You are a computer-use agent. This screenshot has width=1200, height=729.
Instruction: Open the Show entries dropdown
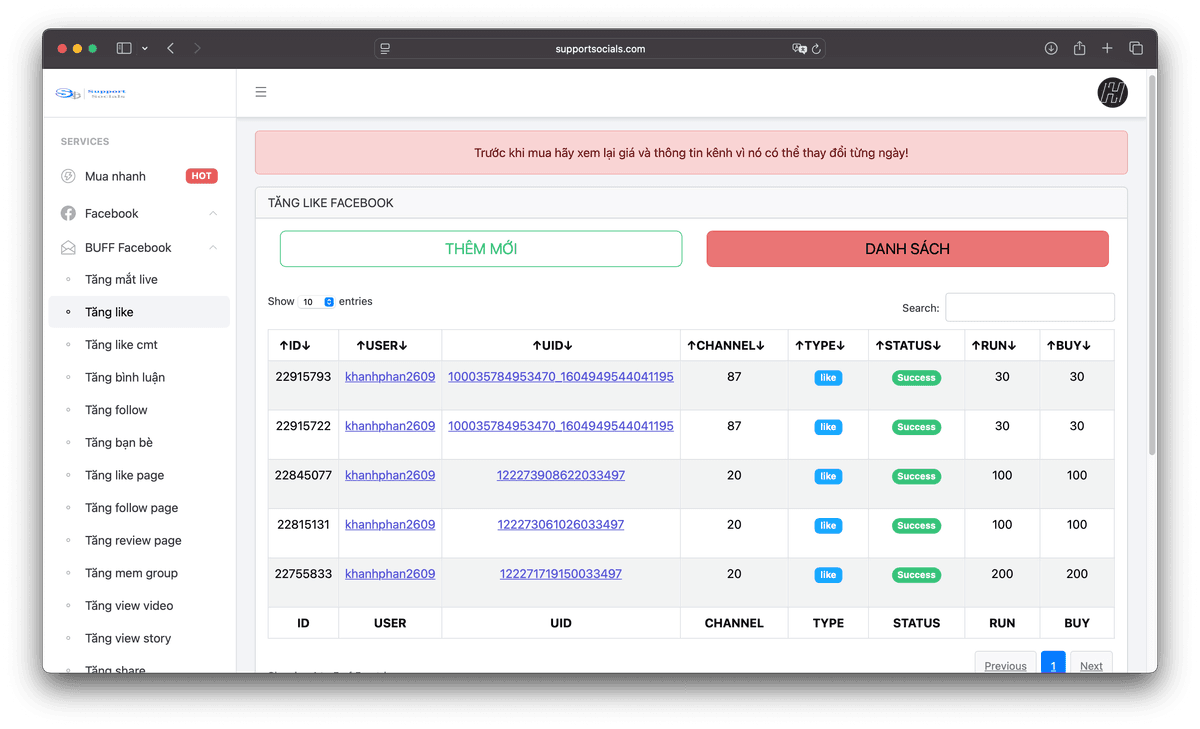[317, 302]
